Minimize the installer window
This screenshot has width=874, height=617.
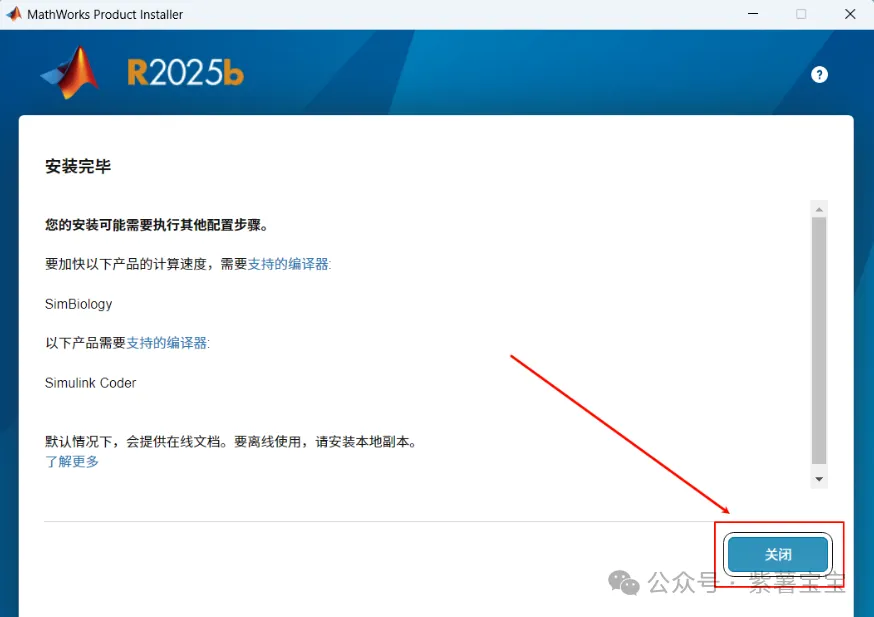[751, 14]
